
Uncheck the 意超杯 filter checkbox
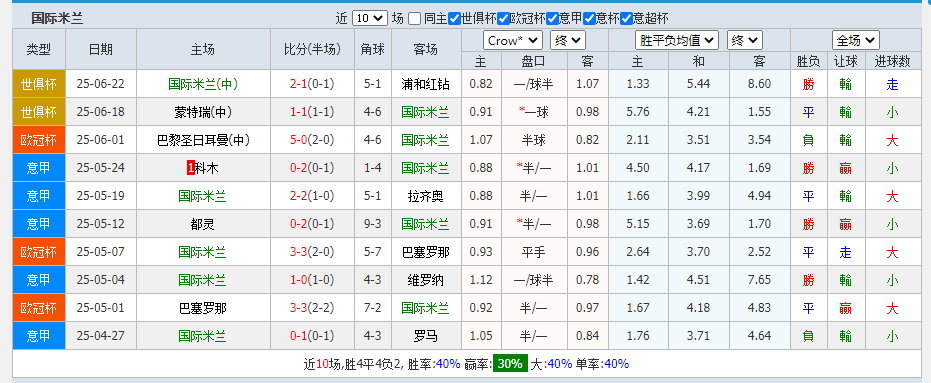pos(626,18)
